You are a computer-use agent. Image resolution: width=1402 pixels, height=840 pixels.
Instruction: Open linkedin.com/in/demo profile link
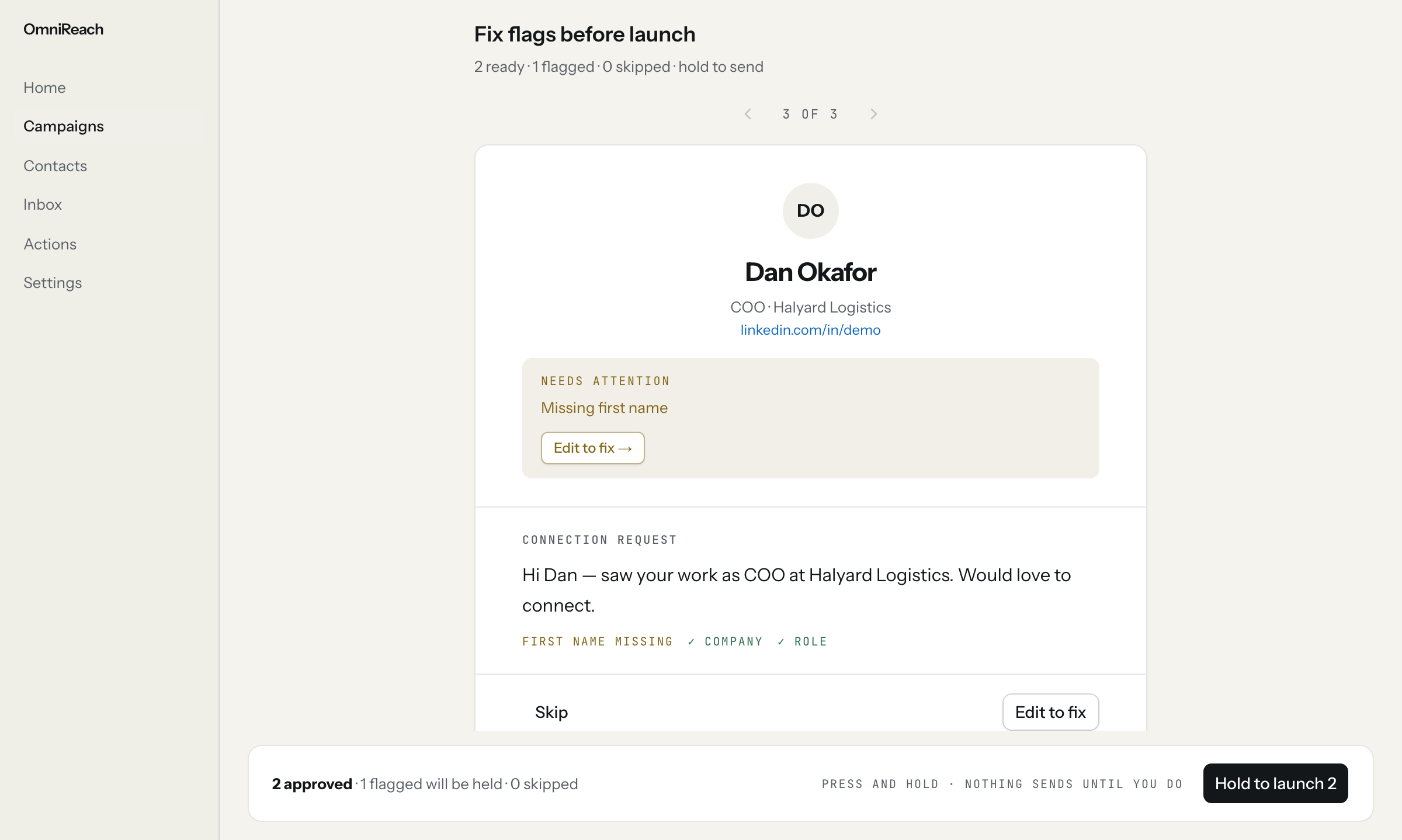pyautogui.click(x=810, y=330)
